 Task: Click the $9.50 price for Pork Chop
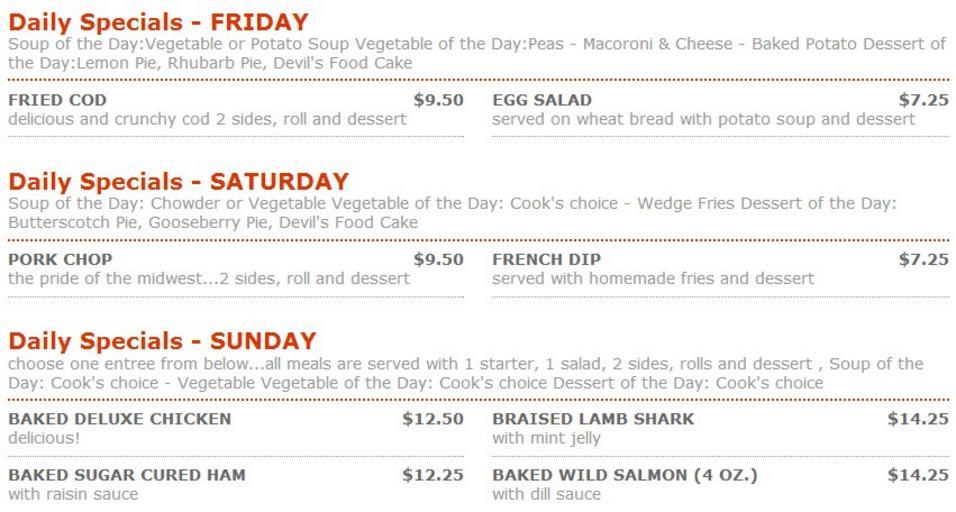[x=438, y=260]
